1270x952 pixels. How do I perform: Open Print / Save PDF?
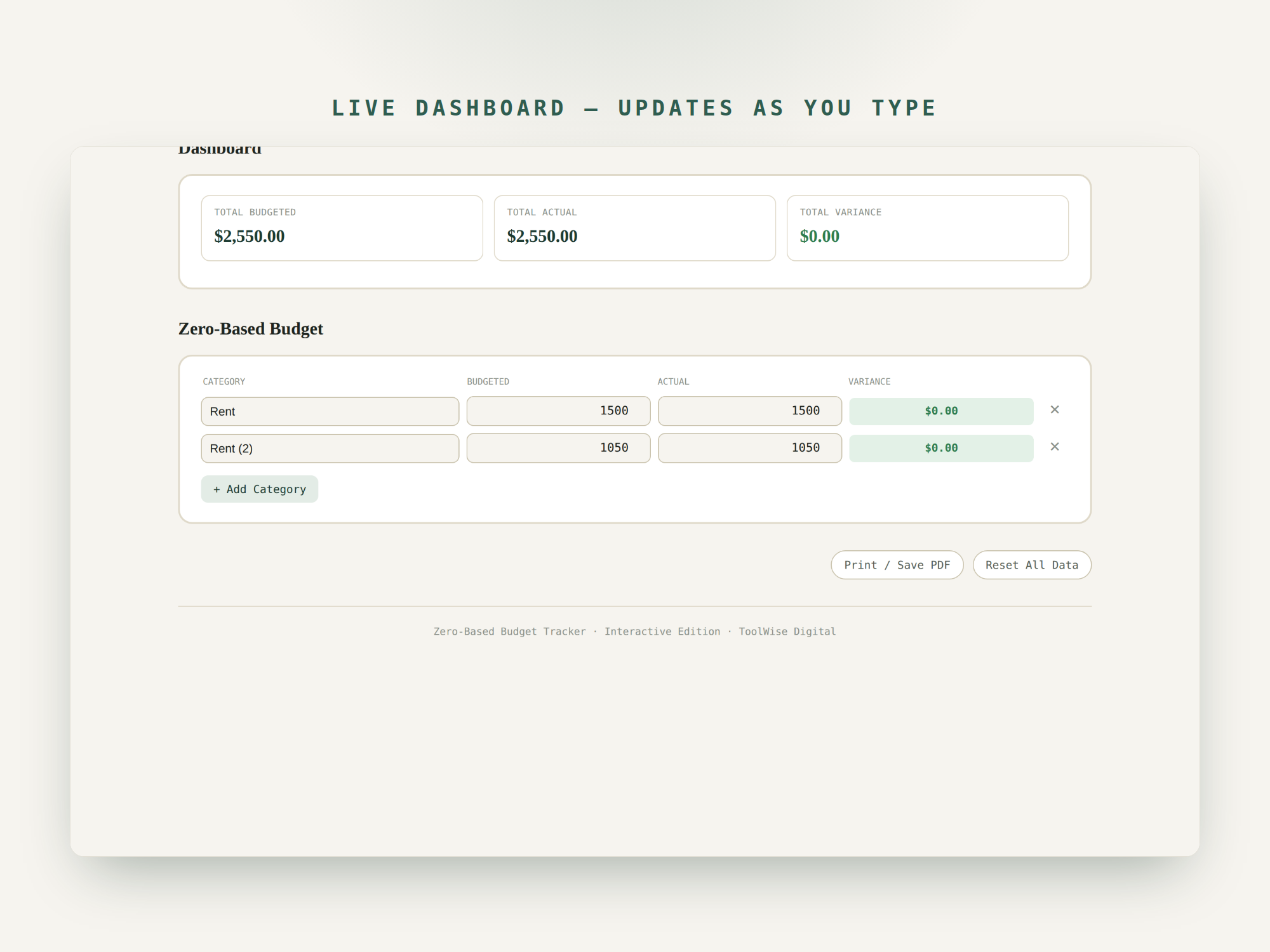(x=897, y=565)
